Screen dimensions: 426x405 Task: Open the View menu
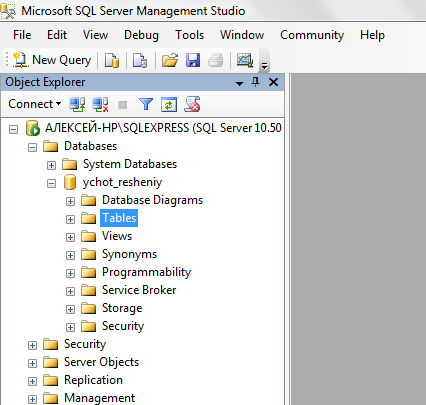tap(95, 35)
